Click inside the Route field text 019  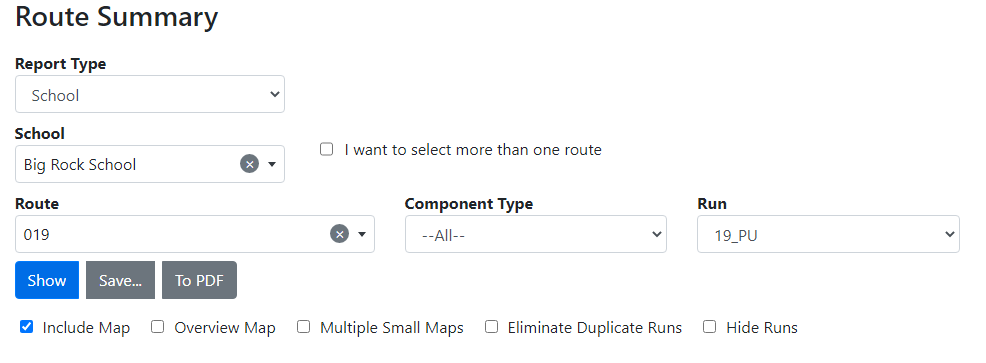(x=36, y=235)
